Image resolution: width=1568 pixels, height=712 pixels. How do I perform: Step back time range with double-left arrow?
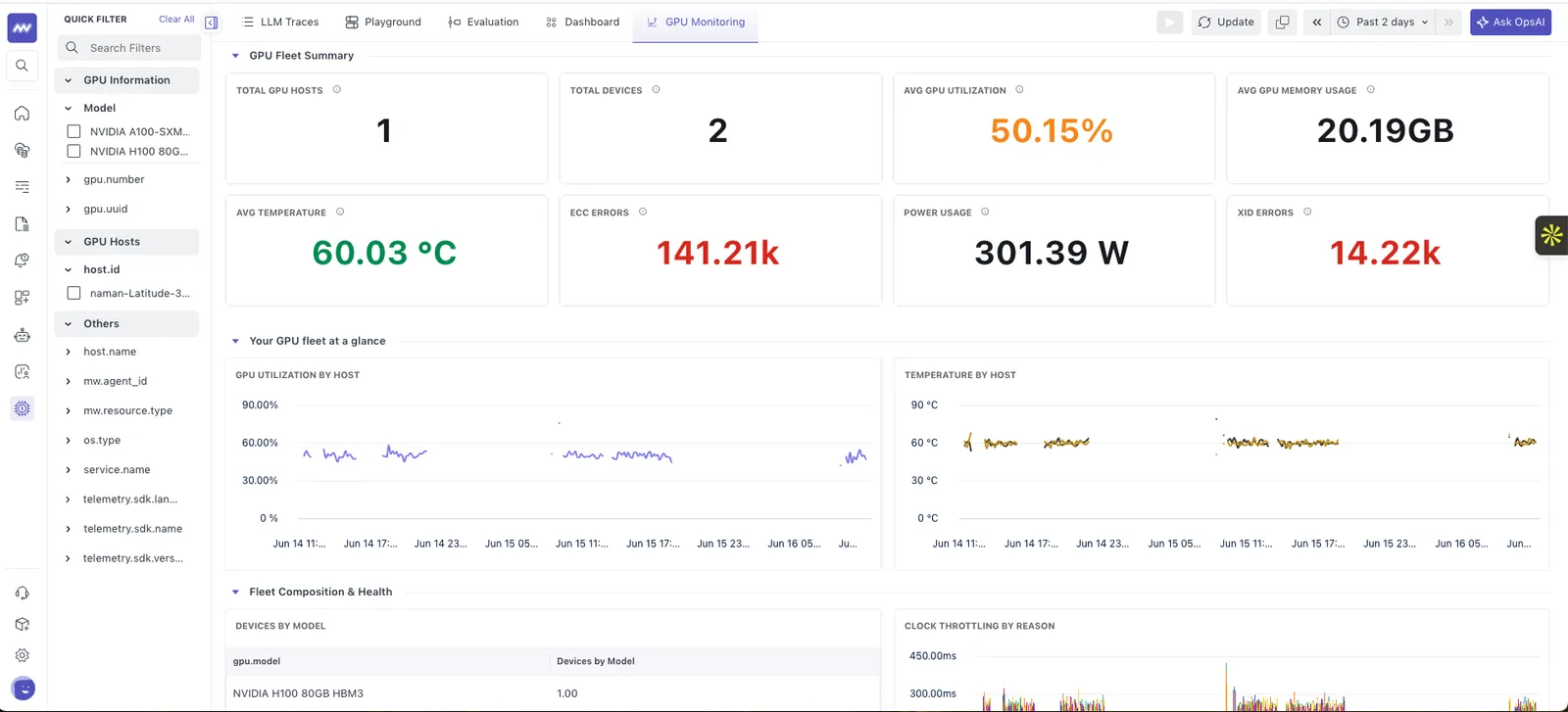pos(1316,22)
